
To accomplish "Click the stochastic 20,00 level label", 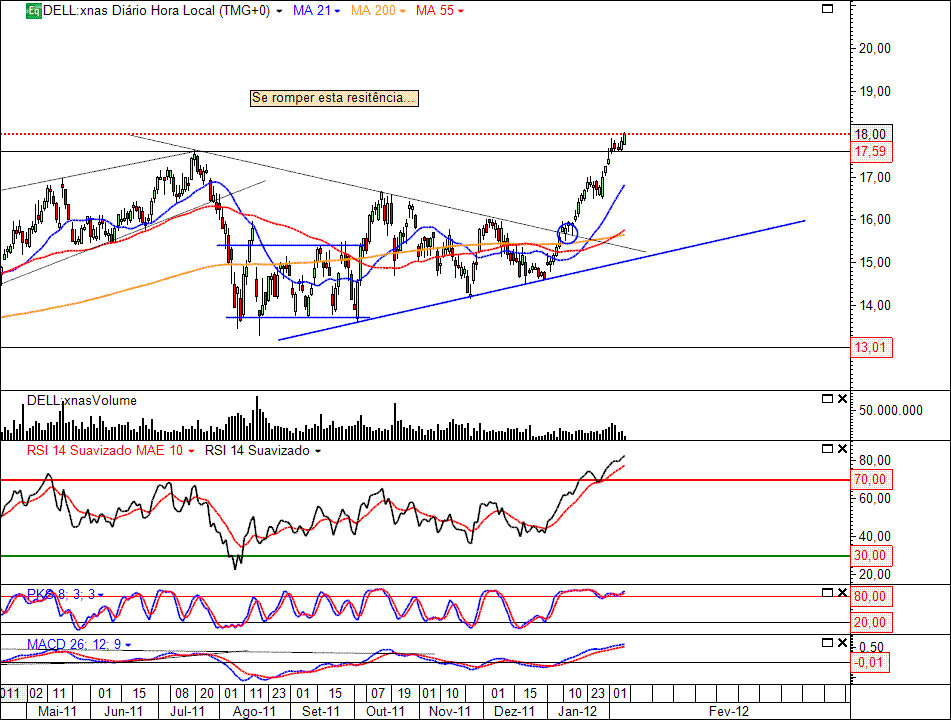I will coord(872,622).
